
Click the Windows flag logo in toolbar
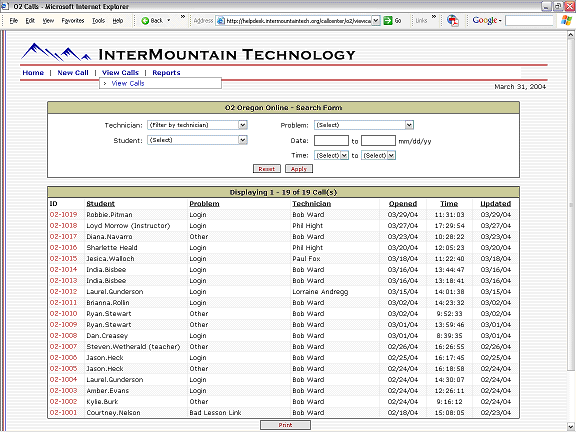click(566, 21)
